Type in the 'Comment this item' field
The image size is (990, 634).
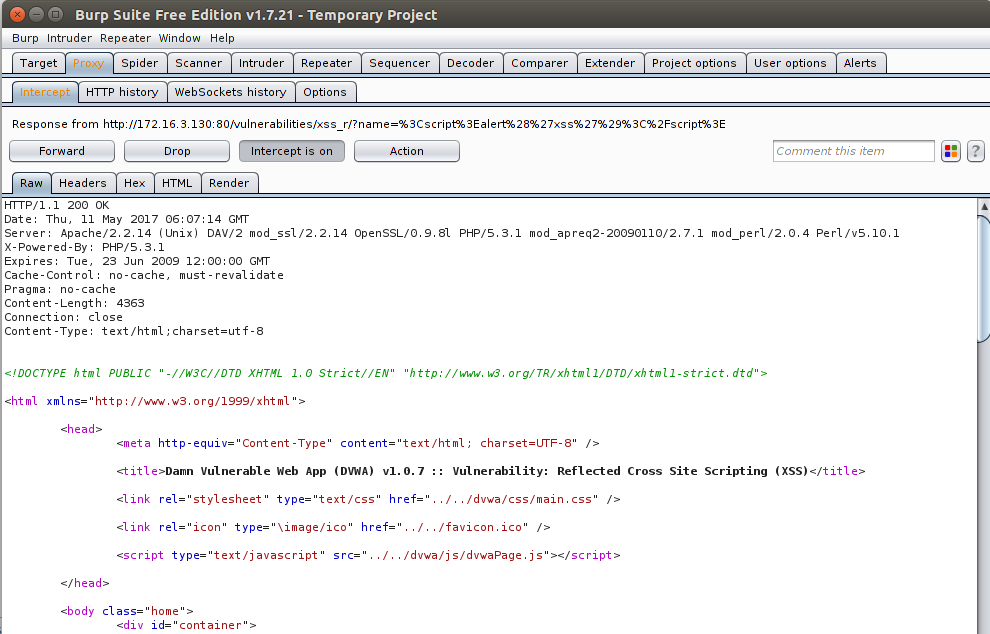853,151
